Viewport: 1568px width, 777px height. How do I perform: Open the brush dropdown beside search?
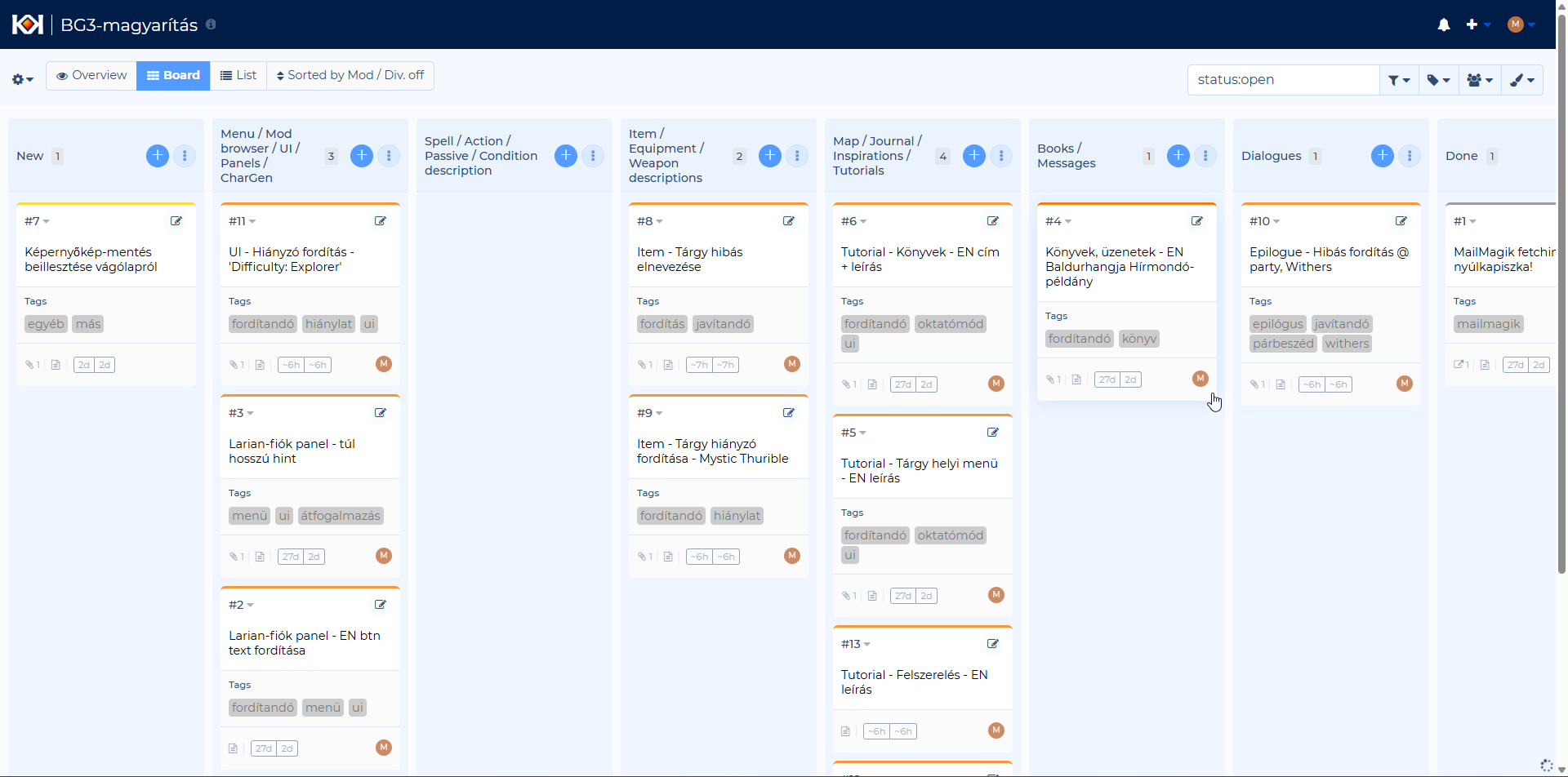tap(1522, 80)
